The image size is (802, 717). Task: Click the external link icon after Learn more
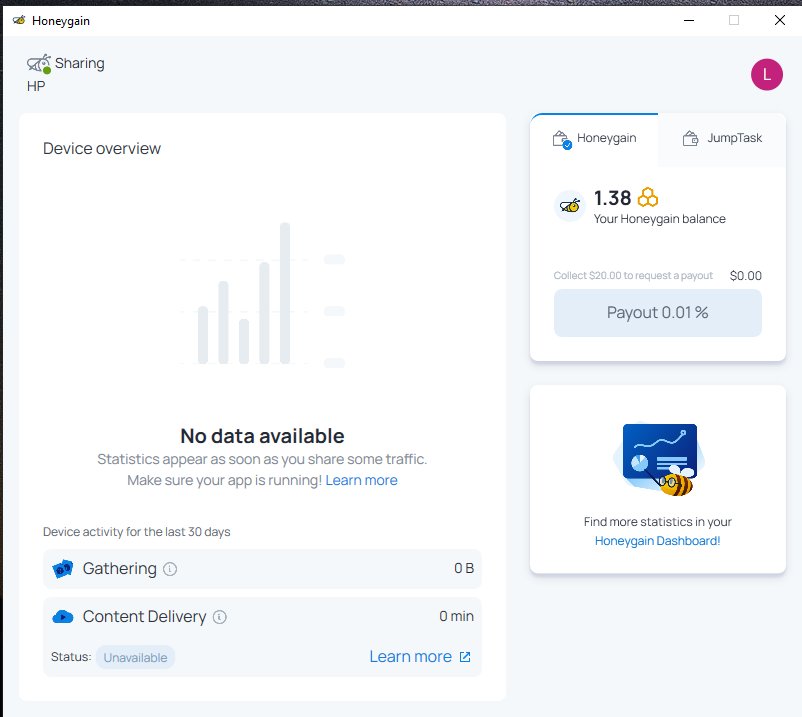click(465, 657)
